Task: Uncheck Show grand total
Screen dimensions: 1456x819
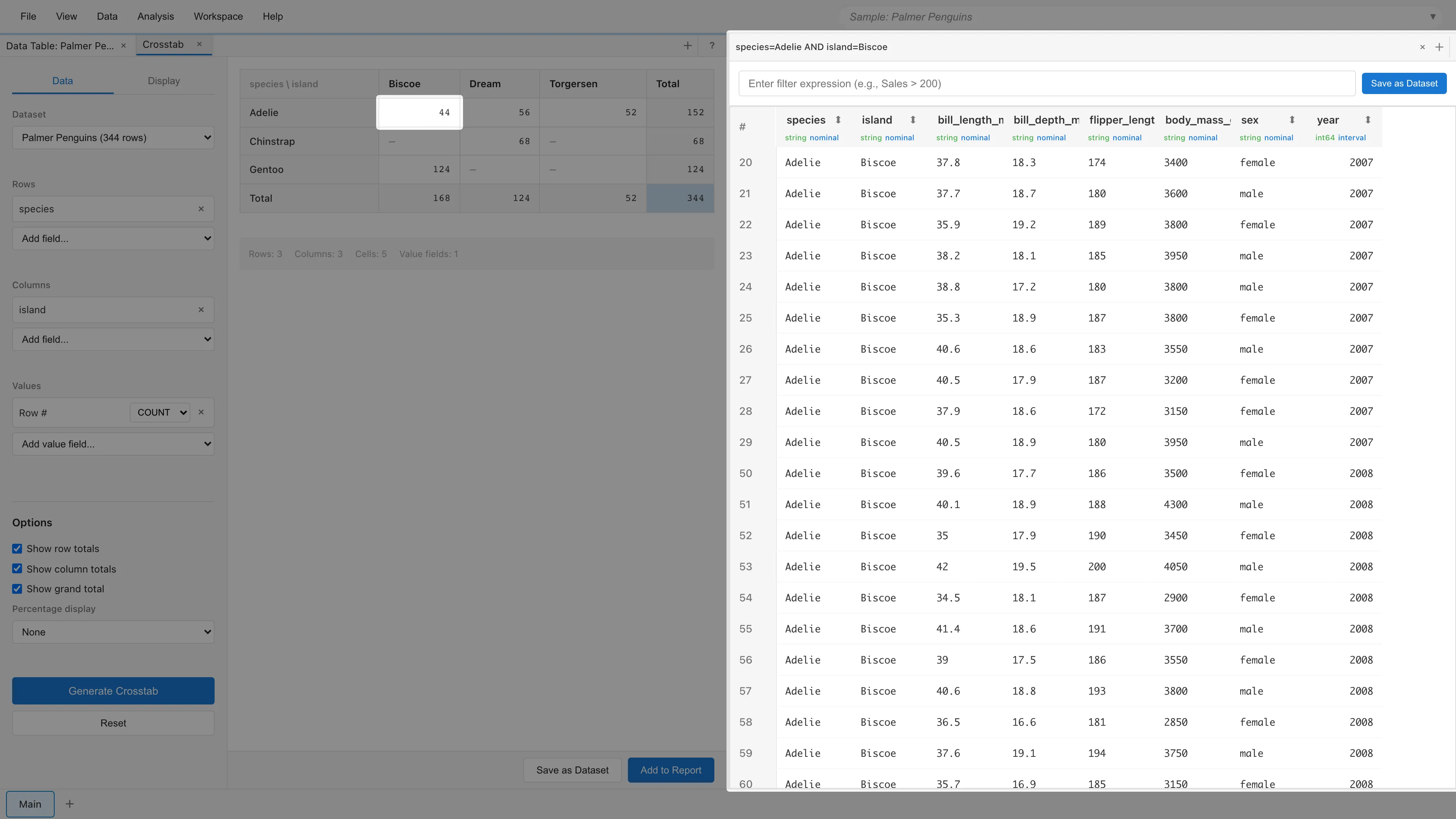Action: (17, 588)
